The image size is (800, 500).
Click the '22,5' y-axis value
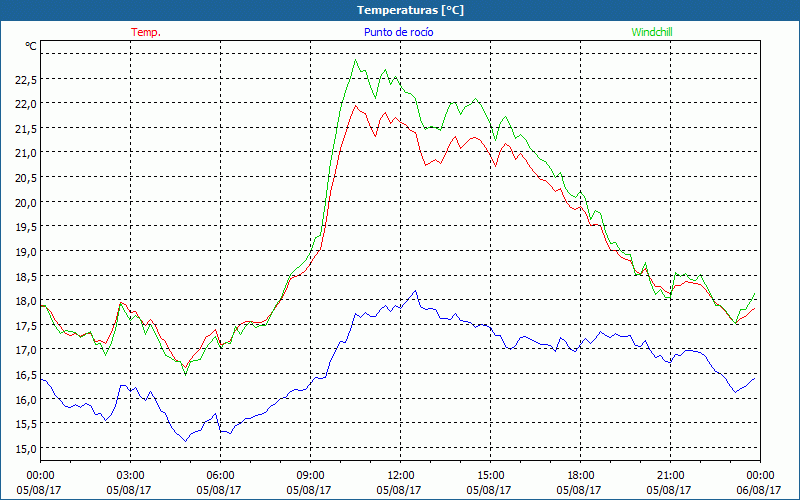coord(26,80)
